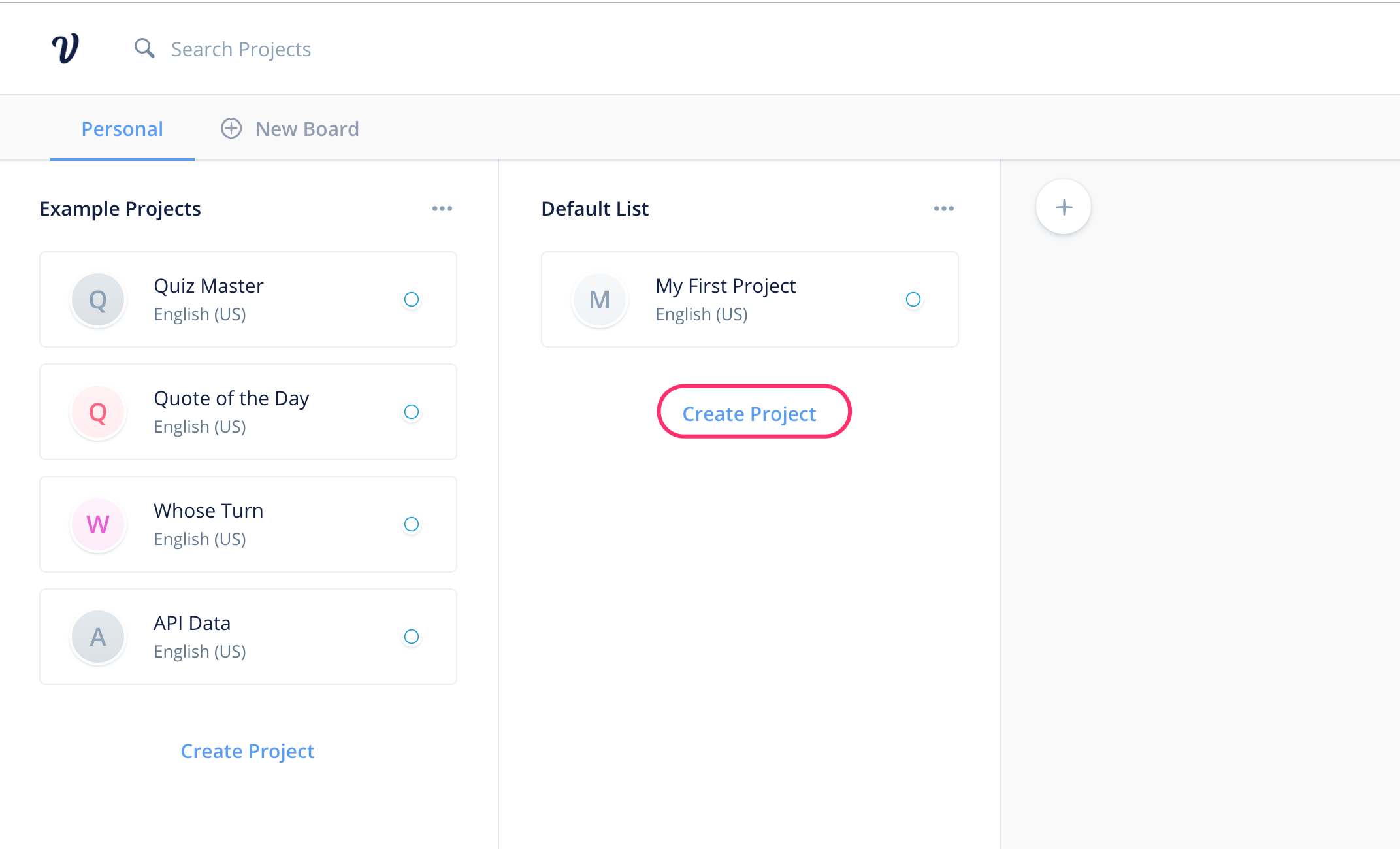Click the round plus button to add list
The height and width of the screenshot is (849, 1400).
[x=1063, y=207]
